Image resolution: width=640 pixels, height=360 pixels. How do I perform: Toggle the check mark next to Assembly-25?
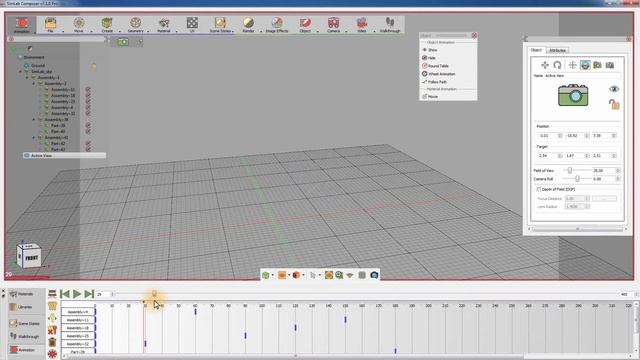[88, 101]
